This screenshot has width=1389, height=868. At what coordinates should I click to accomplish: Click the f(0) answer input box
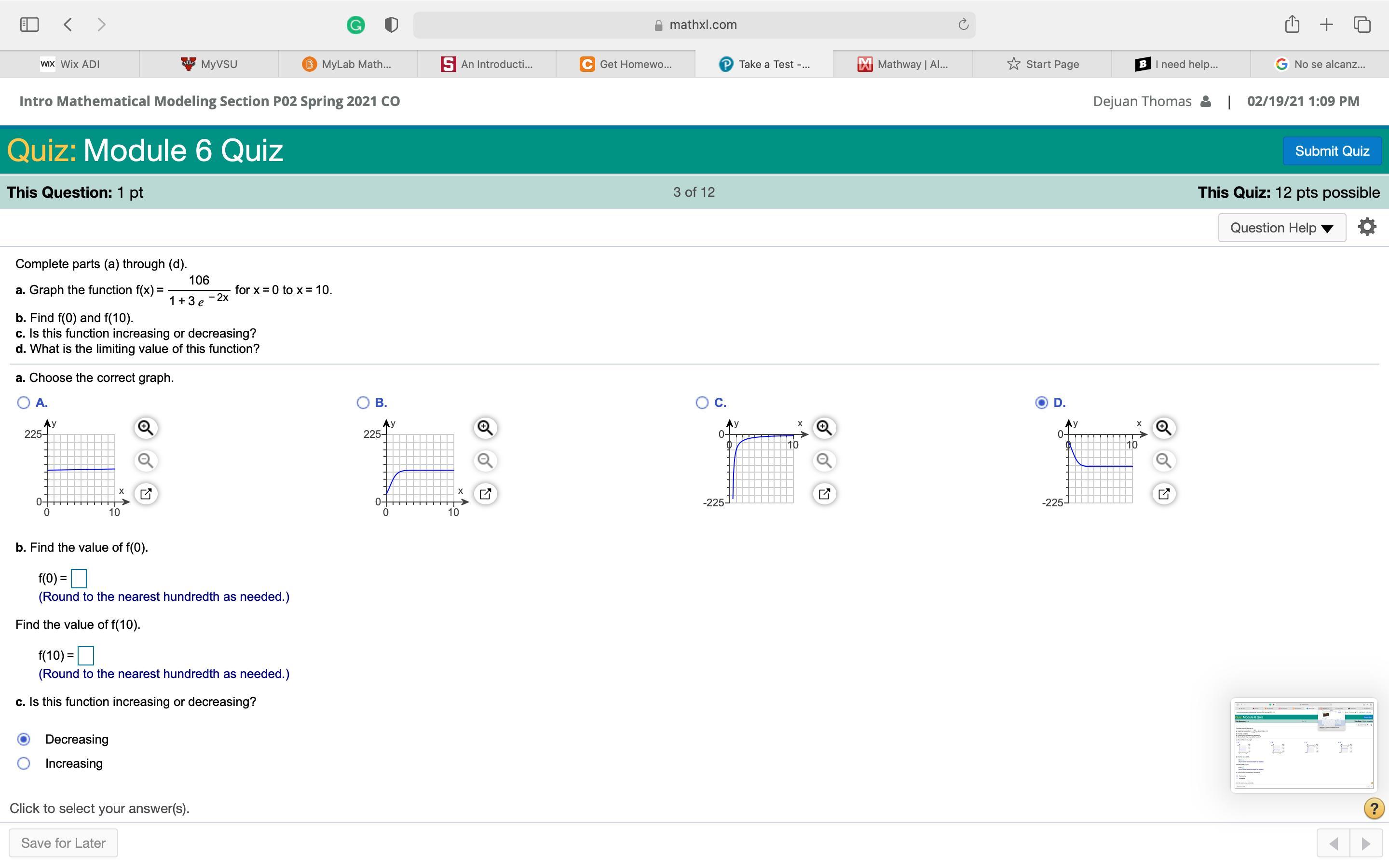tap(79, 578)
